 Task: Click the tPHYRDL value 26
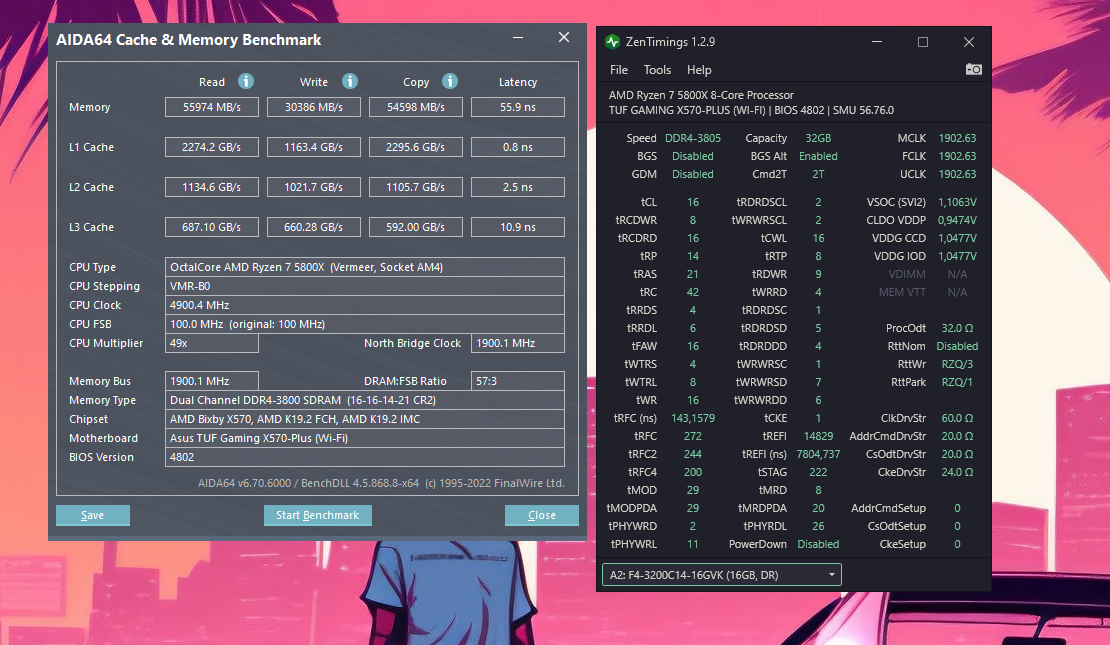(x=818, y=526)
